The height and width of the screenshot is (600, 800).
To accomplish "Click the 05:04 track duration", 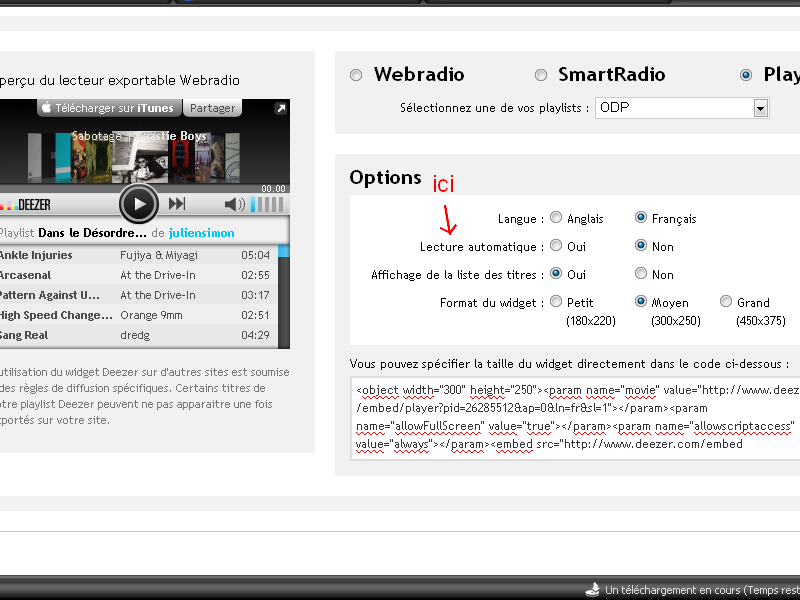I will (x=256, y=255).
